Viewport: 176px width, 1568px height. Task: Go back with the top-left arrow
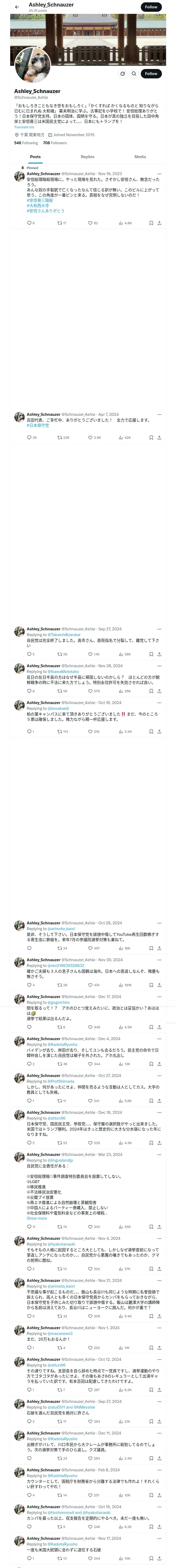(17, 7)
